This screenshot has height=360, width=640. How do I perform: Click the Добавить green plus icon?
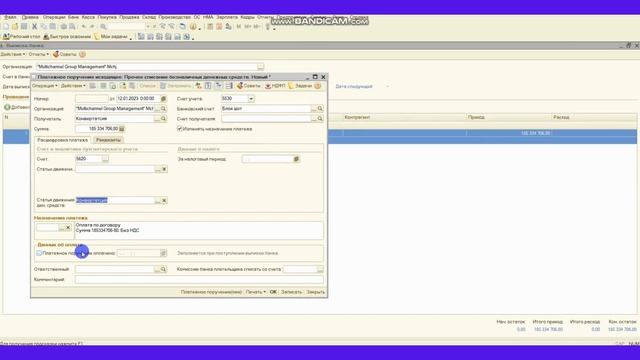pos(7,107)
